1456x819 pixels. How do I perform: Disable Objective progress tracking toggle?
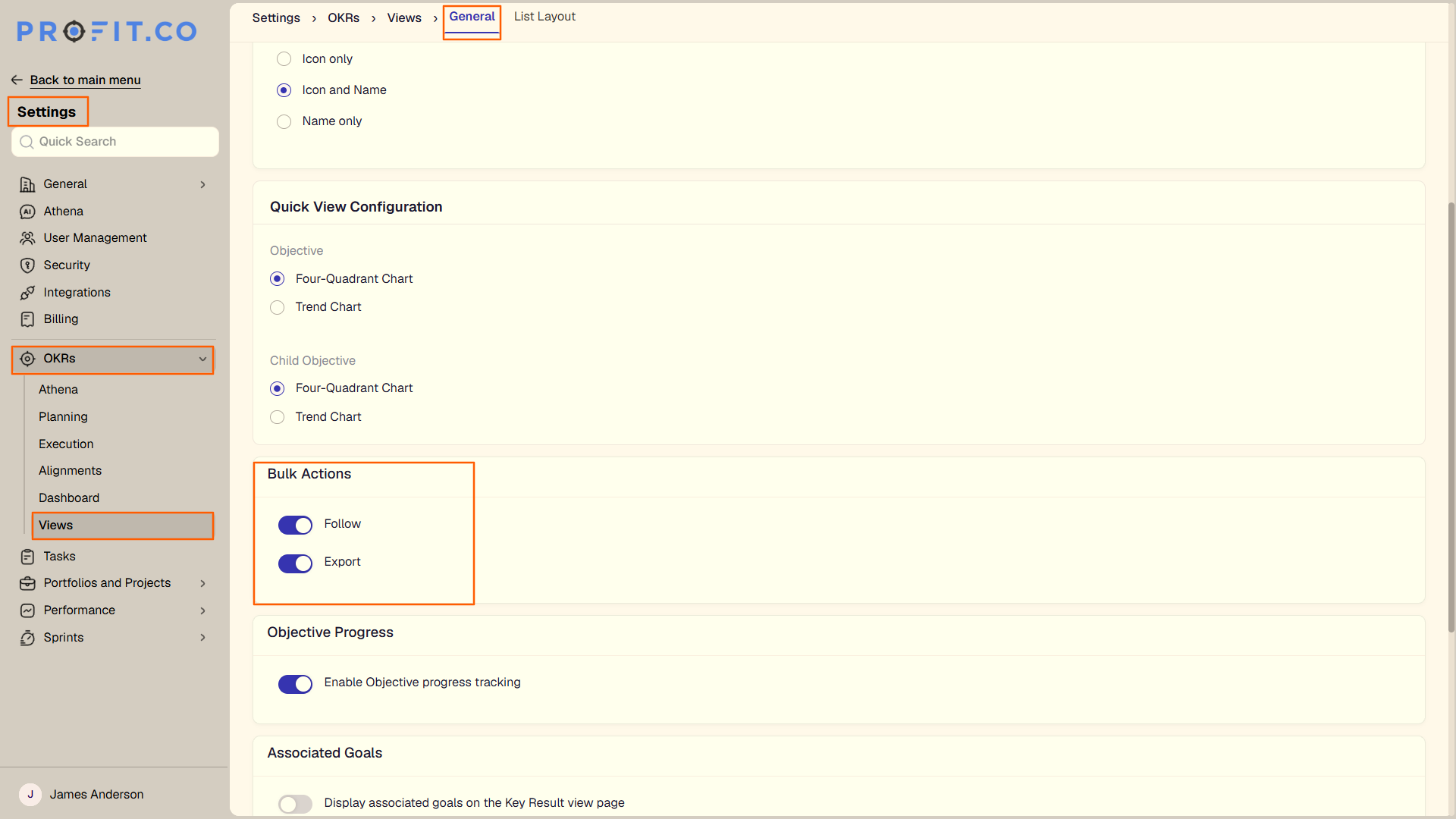[x=295, y=684]
